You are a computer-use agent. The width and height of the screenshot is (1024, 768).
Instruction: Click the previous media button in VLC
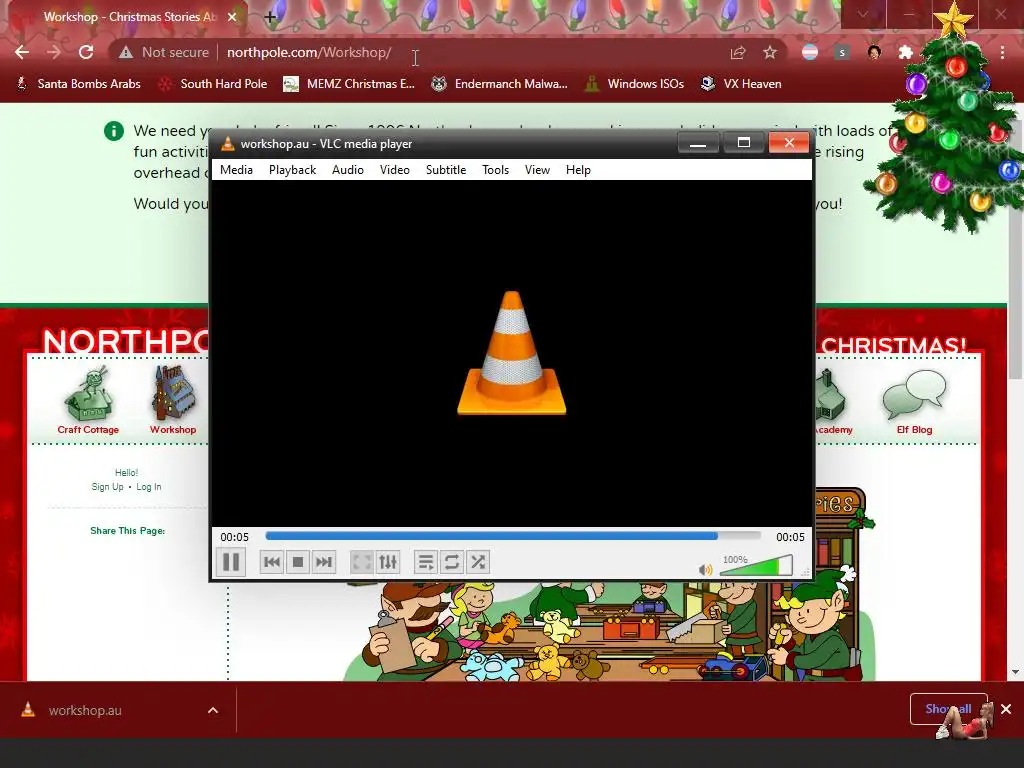pos(272,562)
